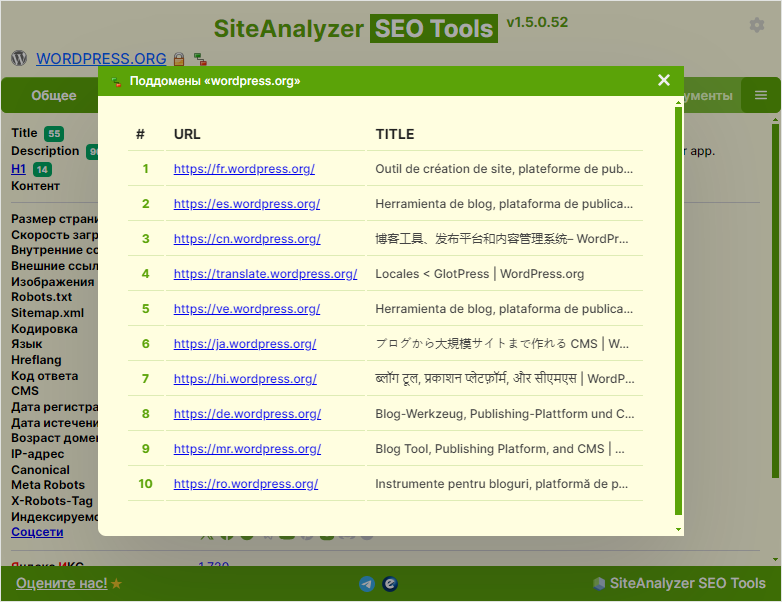Open the WORDPRESS.ORG site link
This screenshot has height=602, width=782.
(x=101, y=59)
